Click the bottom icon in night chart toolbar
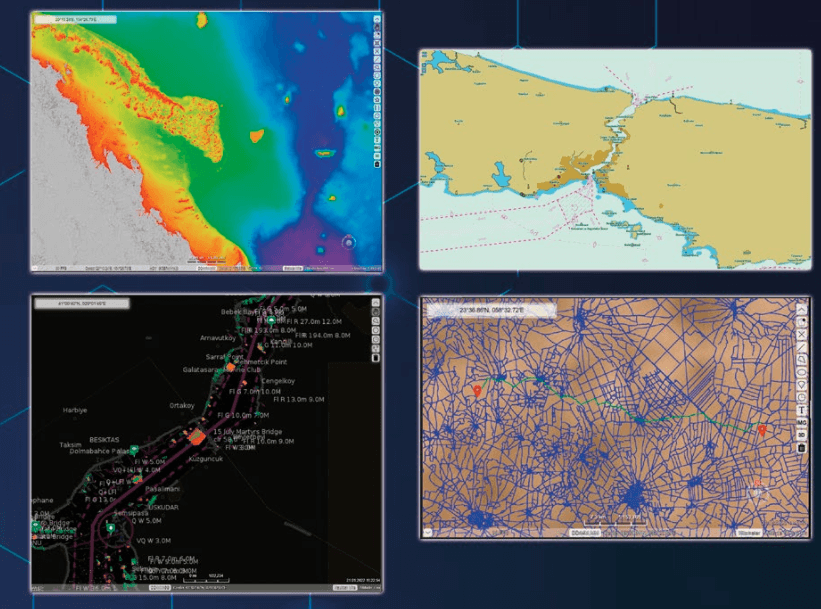 point(375,358)
